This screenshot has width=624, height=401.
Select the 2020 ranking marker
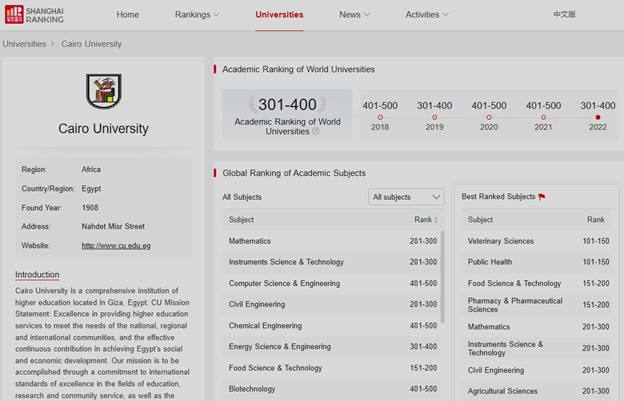[x=489, y=117]
